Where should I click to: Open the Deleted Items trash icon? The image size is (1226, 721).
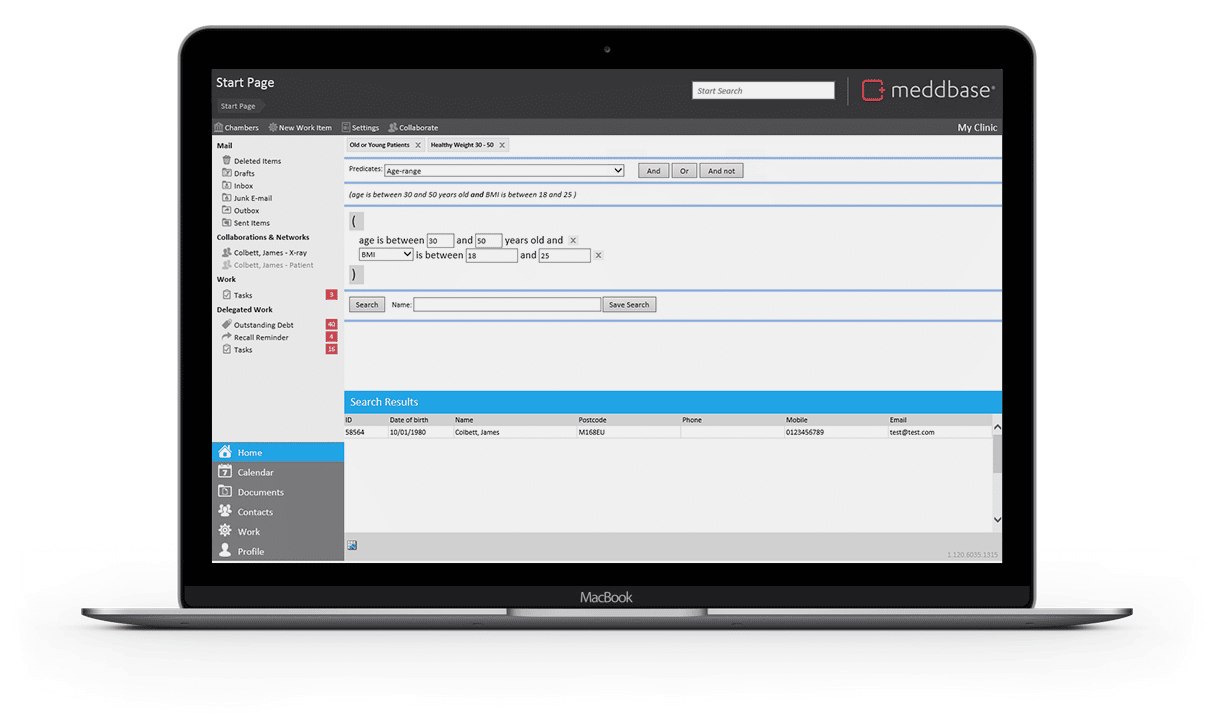click(x=227, y=160)
